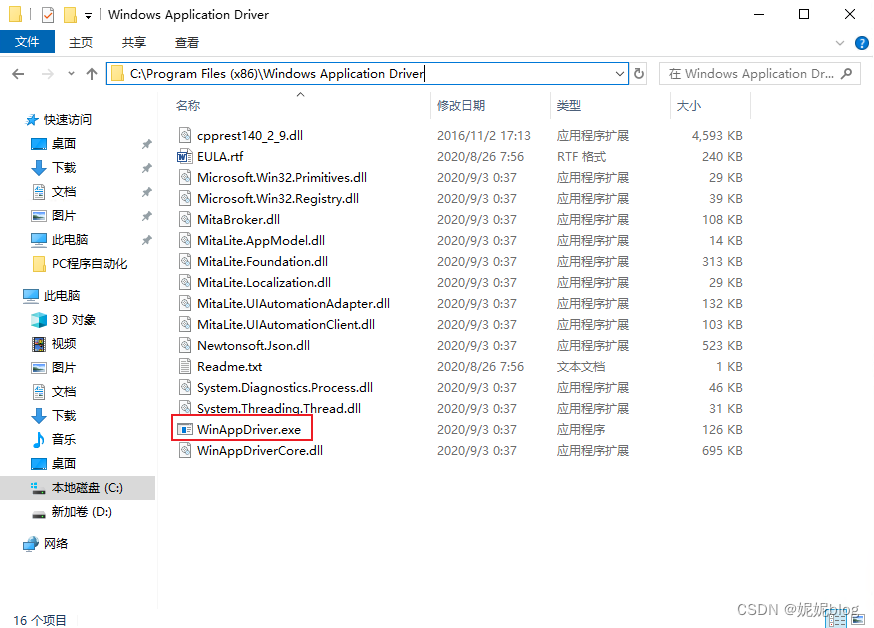The width and height of the screenshot is (874, 628).
Task: Select Newtonsoft.Json.dll in the file list
Action: pos(253,346)
